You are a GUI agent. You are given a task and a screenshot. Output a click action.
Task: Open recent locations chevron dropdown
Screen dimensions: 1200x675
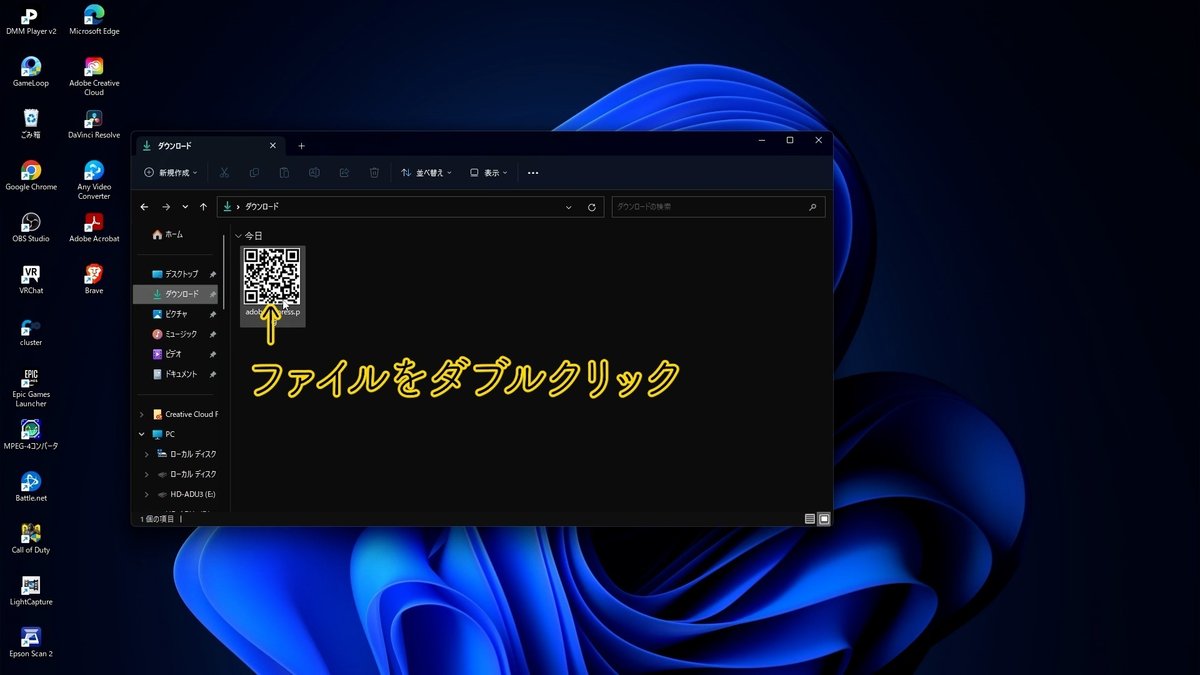click(x=185, y=207)
